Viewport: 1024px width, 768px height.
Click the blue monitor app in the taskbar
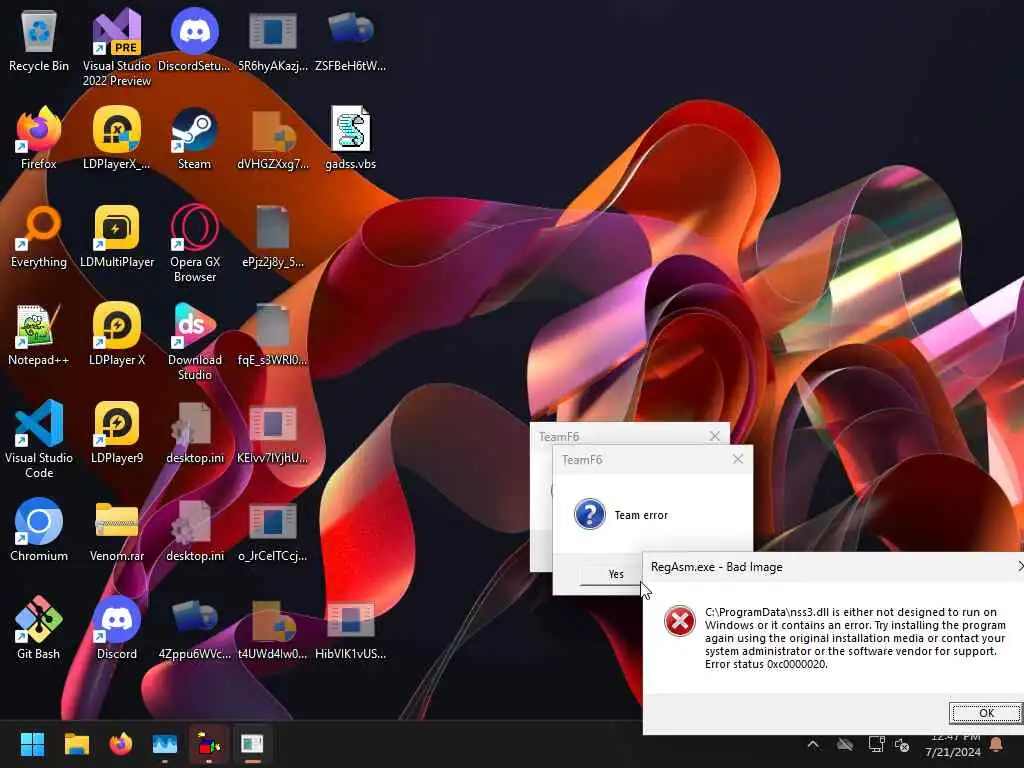165,744
